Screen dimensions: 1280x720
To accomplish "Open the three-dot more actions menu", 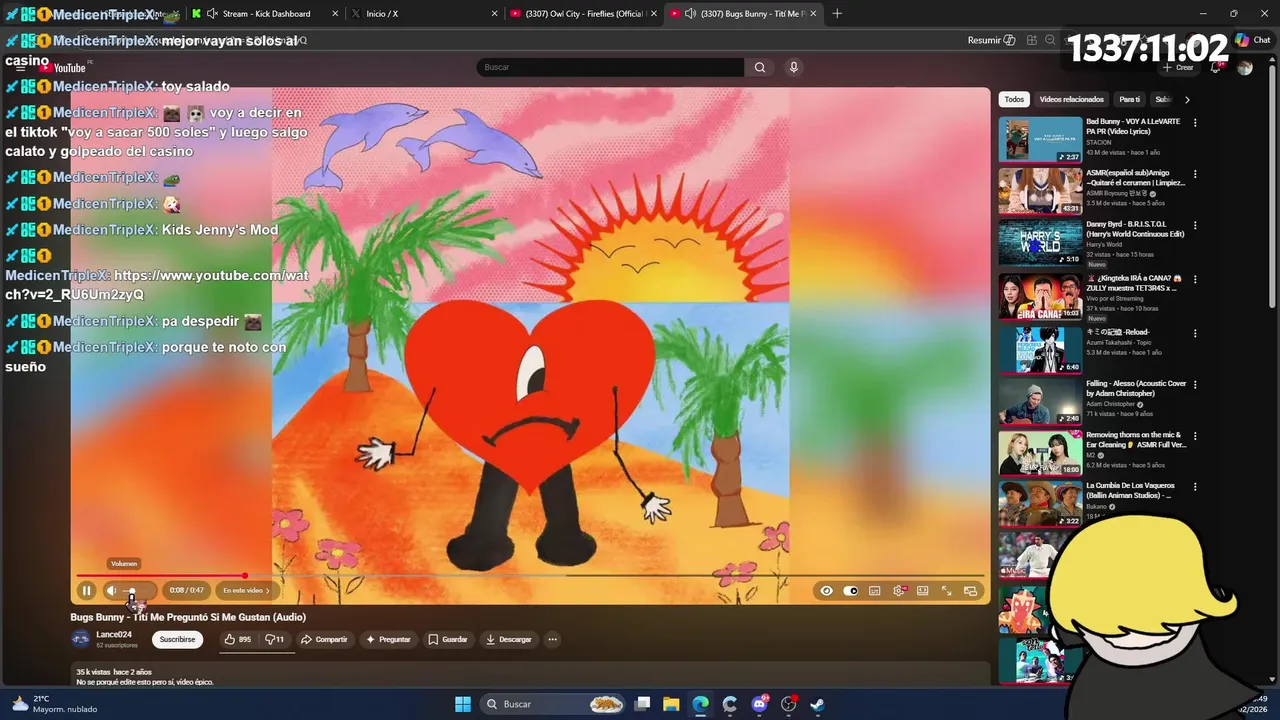I will click(x=552, y=639).
